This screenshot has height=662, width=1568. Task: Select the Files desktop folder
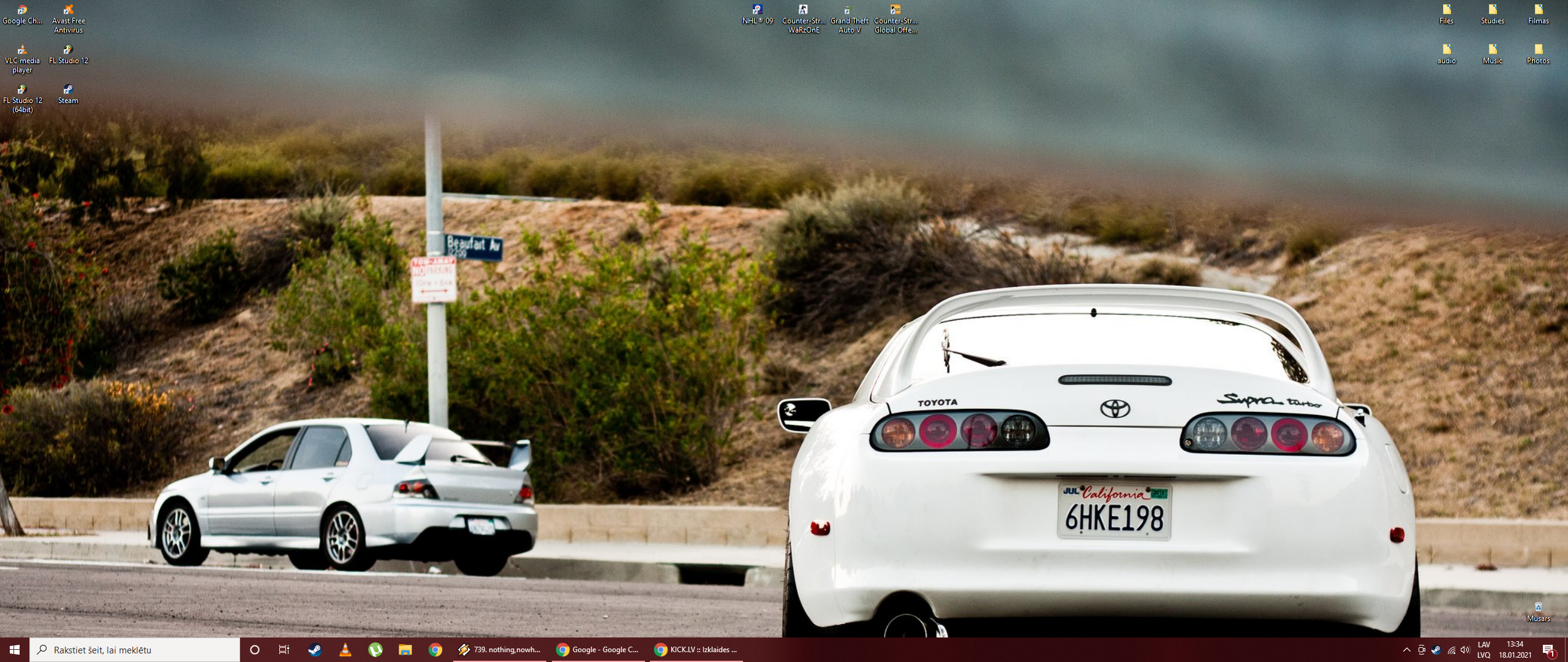[x=1446, y=15]
